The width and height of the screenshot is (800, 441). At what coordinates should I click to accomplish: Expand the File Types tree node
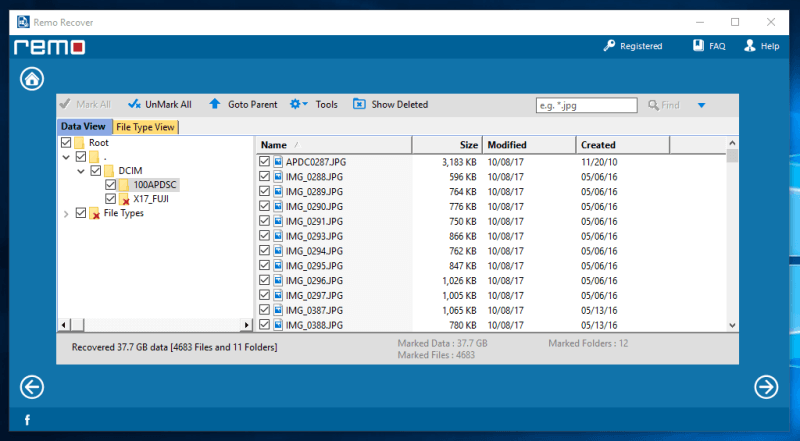(x=66, y=214)
